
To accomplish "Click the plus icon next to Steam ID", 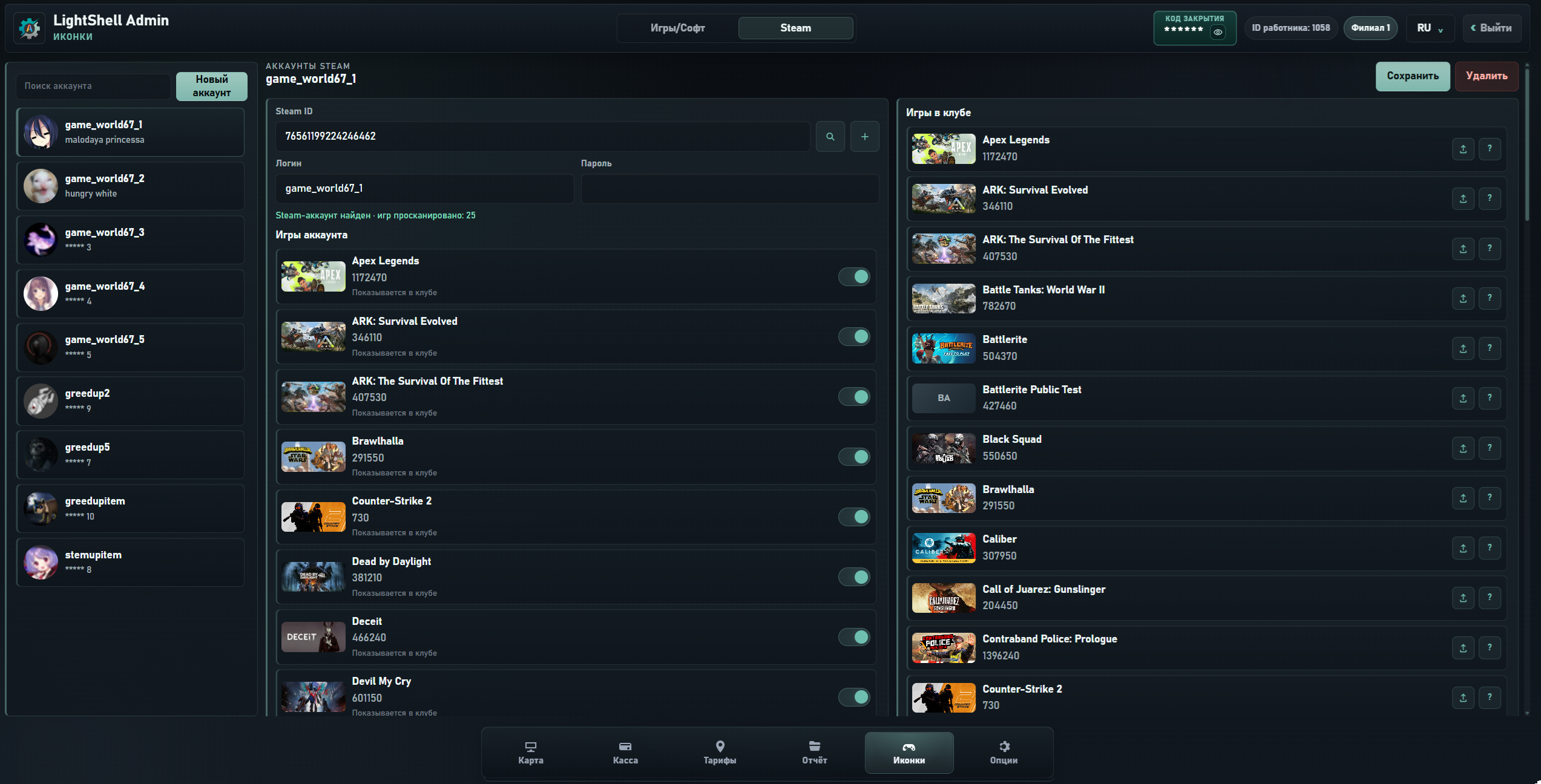I will point(864,137).
